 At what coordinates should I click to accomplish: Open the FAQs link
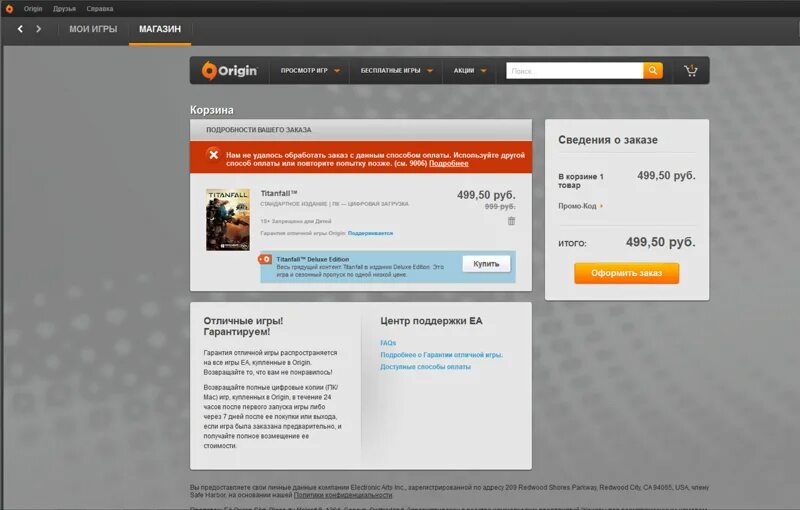coord(388,343)
